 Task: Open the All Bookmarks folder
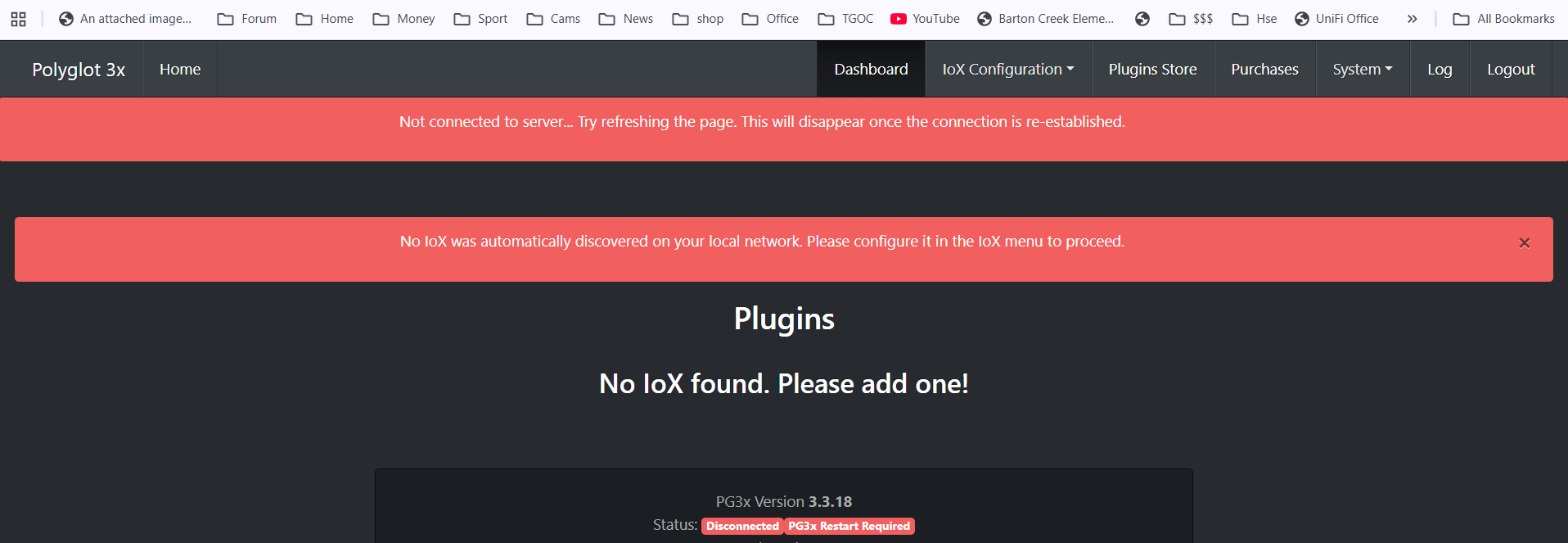[x=1503, y=19]
